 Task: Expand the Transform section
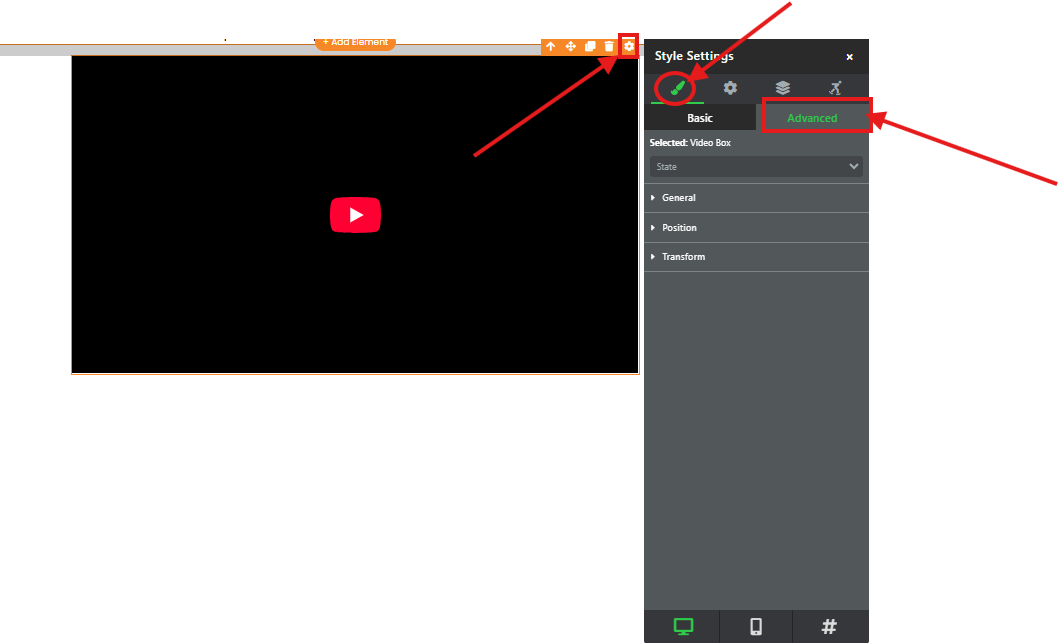click(756, 257)
